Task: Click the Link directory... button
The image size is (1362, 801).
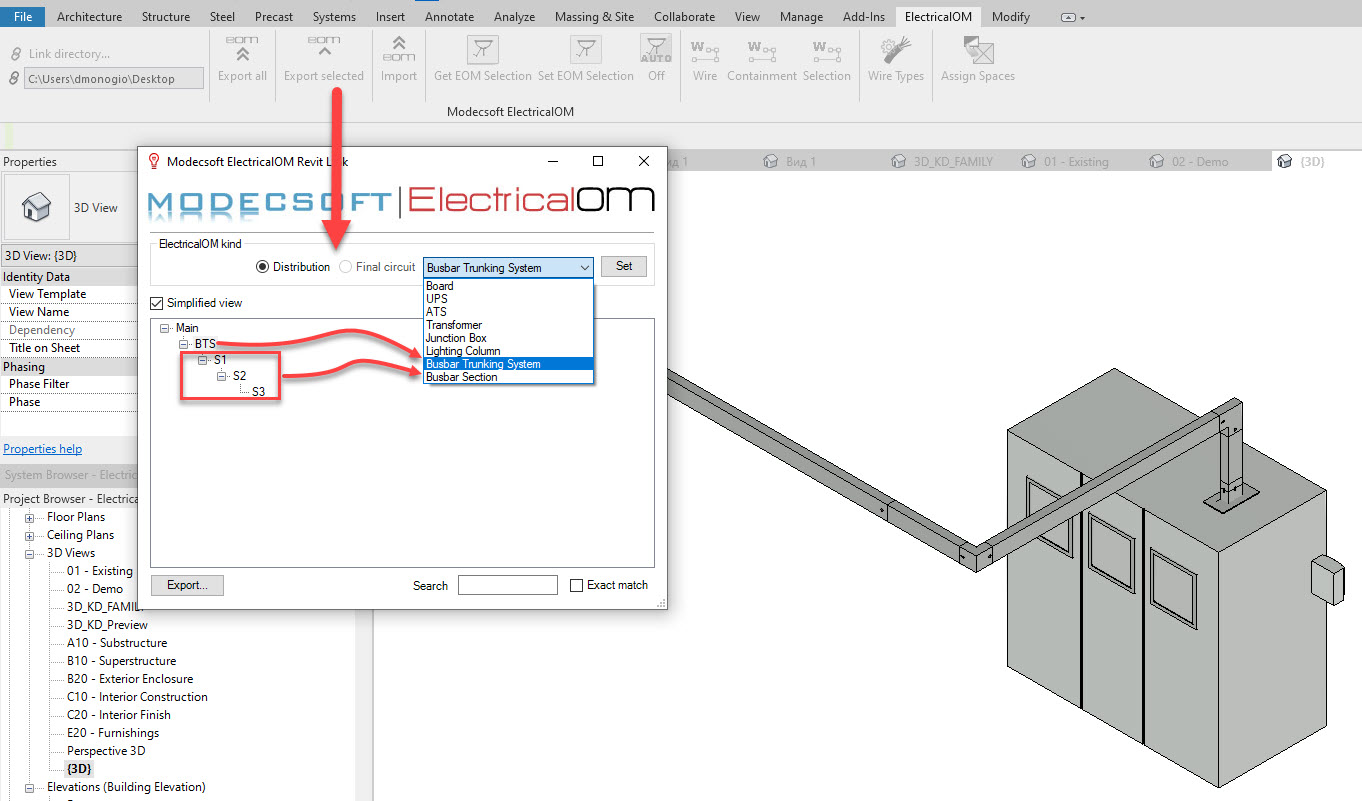Action: tap(69, 54)
